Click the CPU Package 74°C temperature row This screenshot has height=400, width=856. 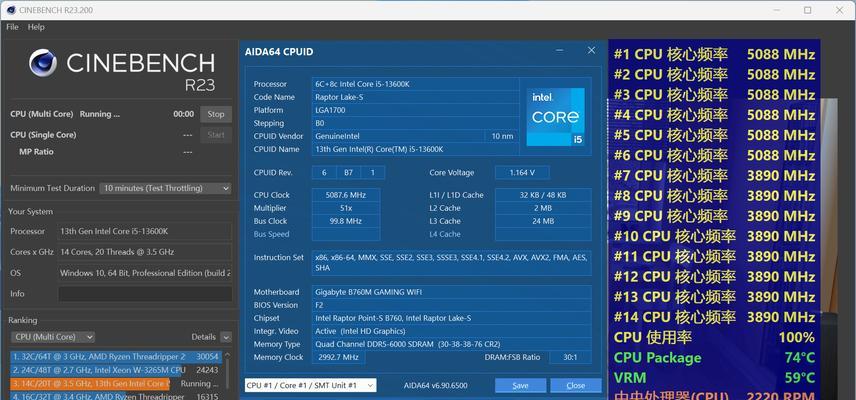click(x=714, y=357)
